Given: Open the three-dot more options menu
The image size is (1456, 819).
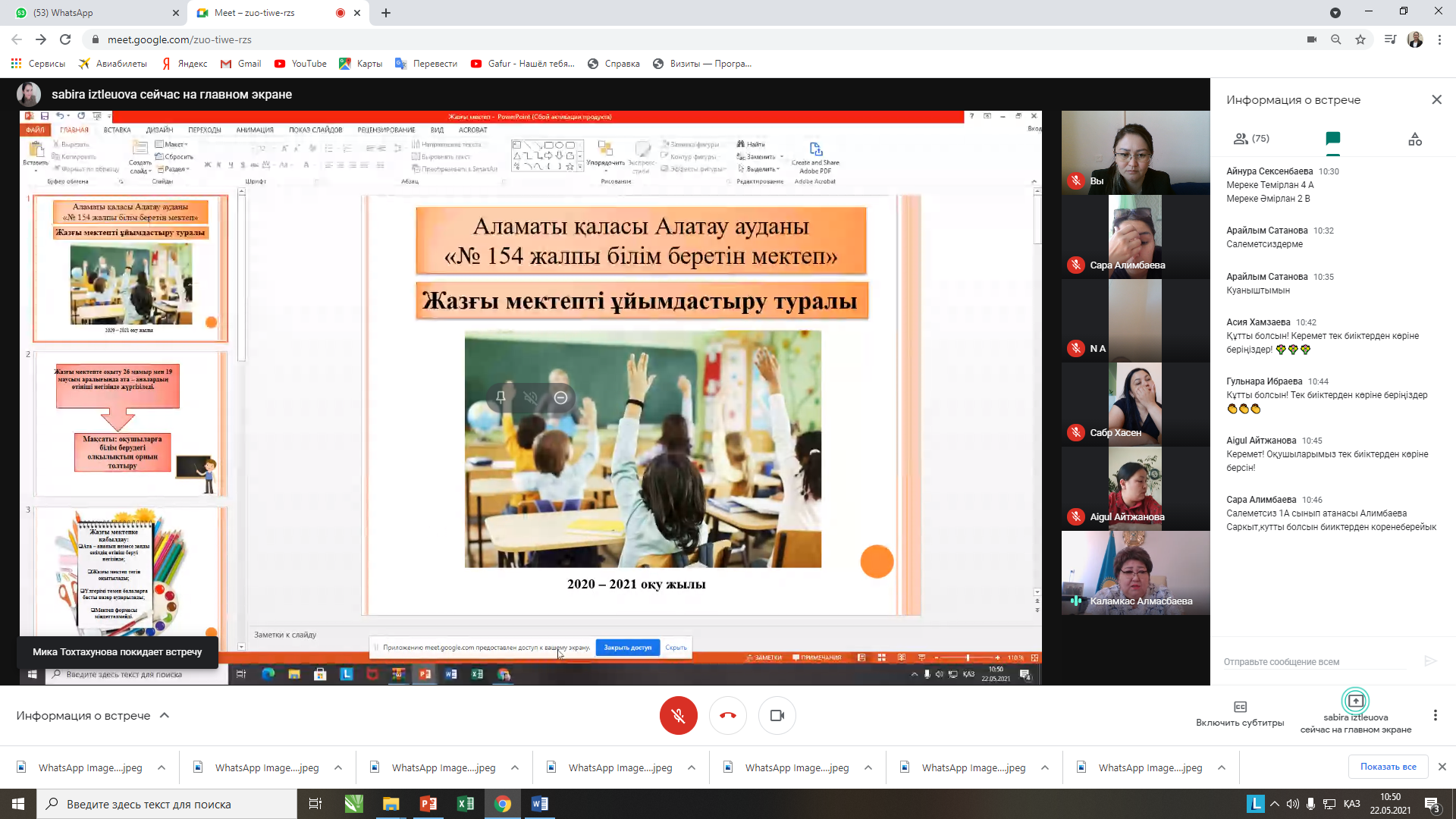Looking at the screenshot, I should pyautogui.click(x=1435, y=715).
